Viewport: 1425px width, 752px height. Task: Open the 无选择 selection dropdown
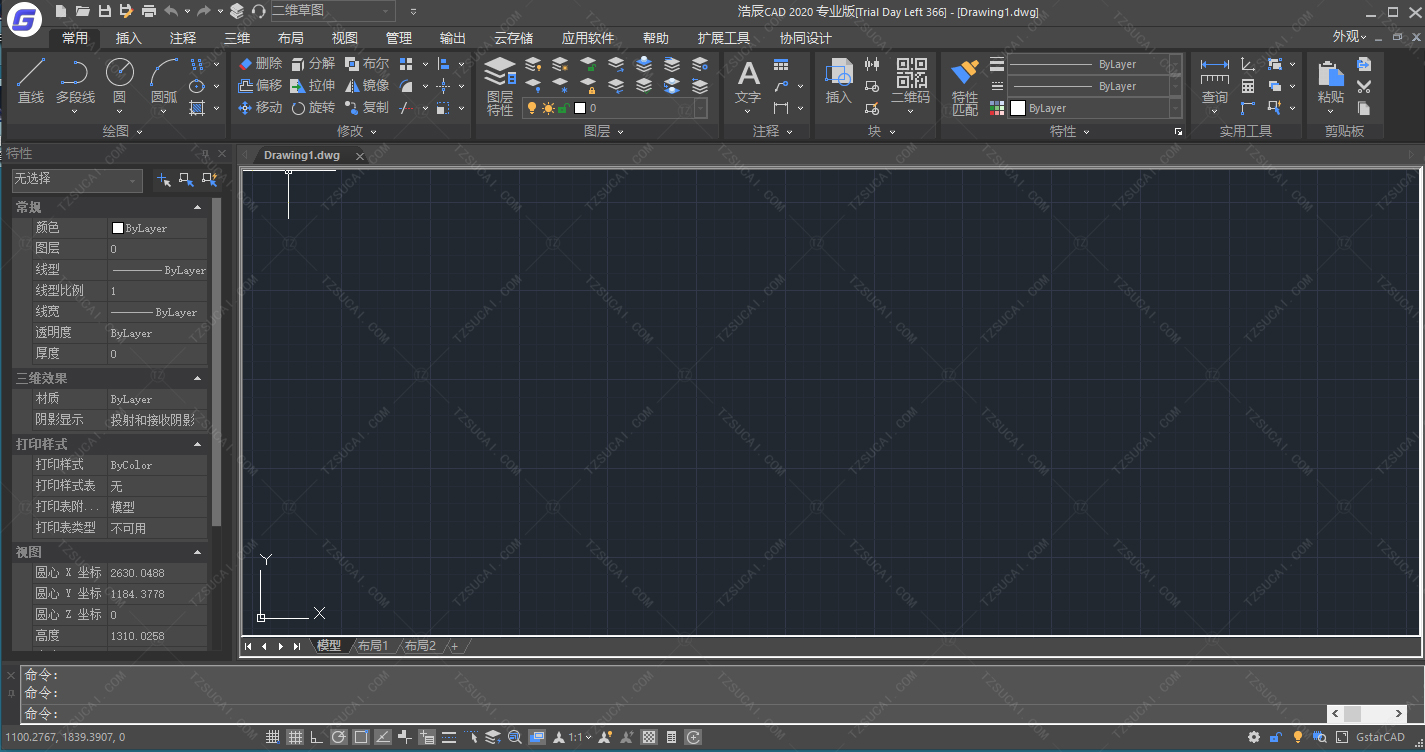[77, 180]
